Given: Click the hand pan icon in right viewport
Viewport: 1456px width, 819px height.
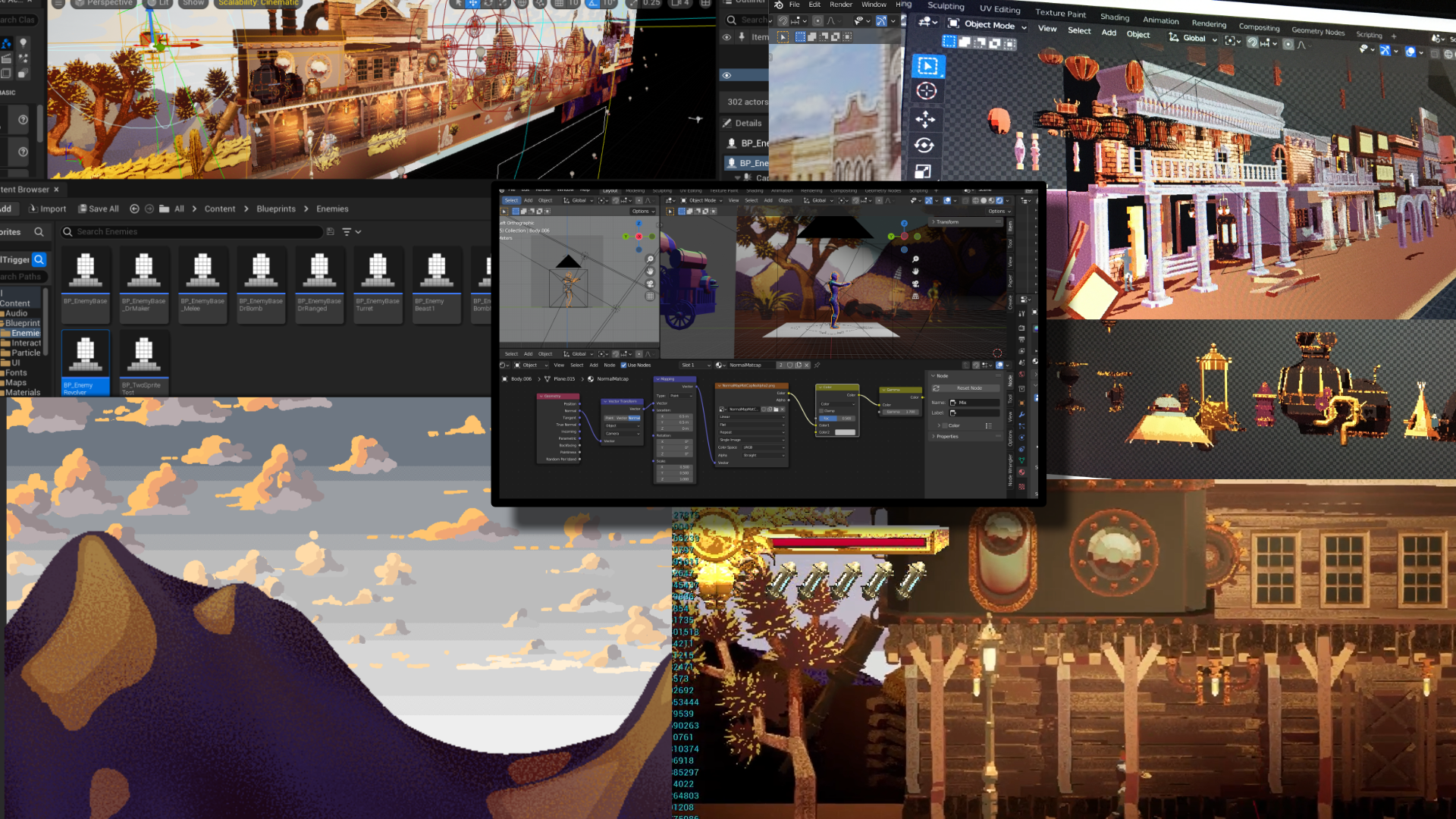Looking at the screenshot, I should (x=915, y=271).
